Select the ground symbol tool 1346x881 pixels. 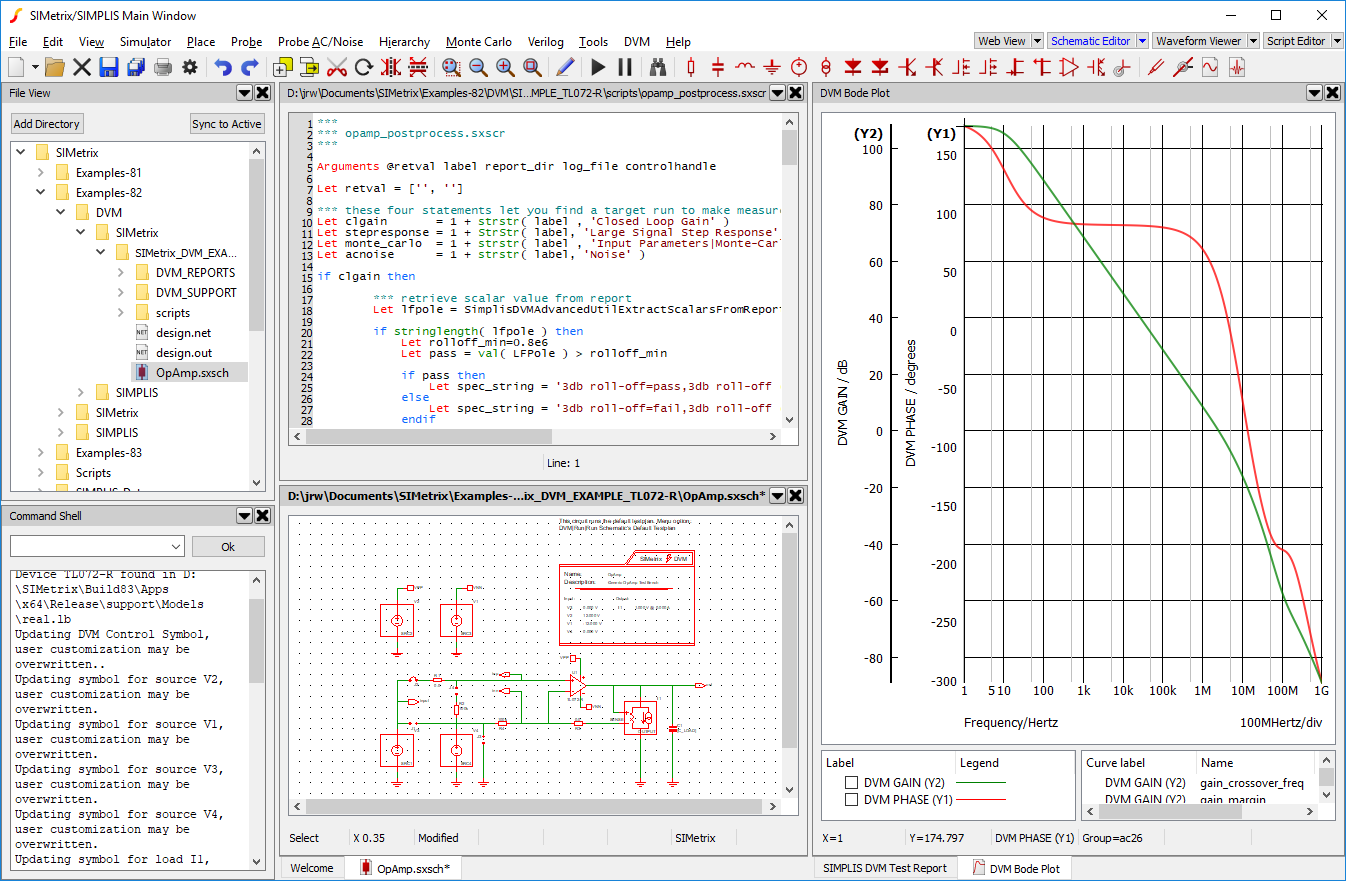772,67
